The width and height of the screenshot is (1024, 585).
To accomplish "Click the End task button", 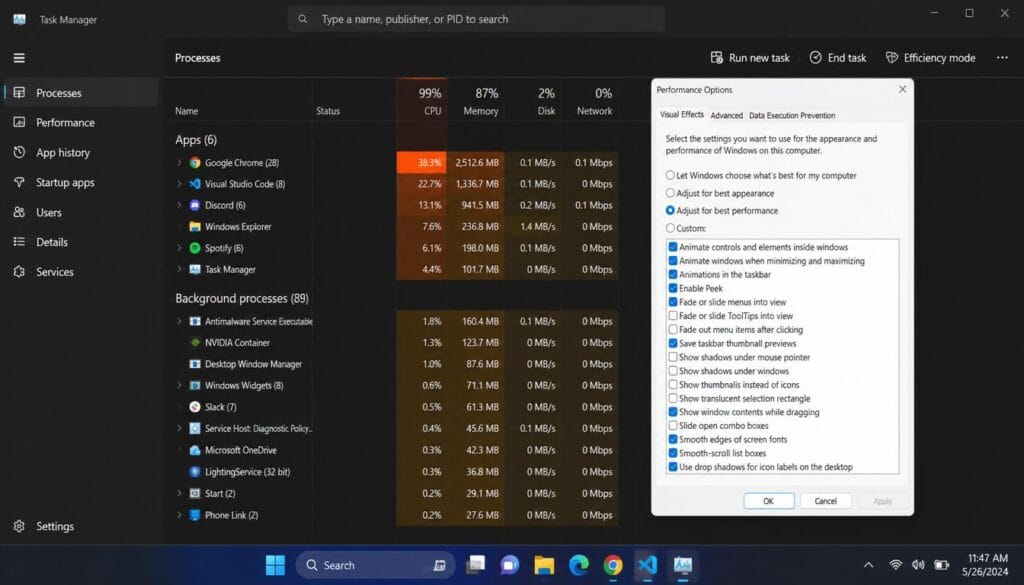I will [x=838, y=58].
